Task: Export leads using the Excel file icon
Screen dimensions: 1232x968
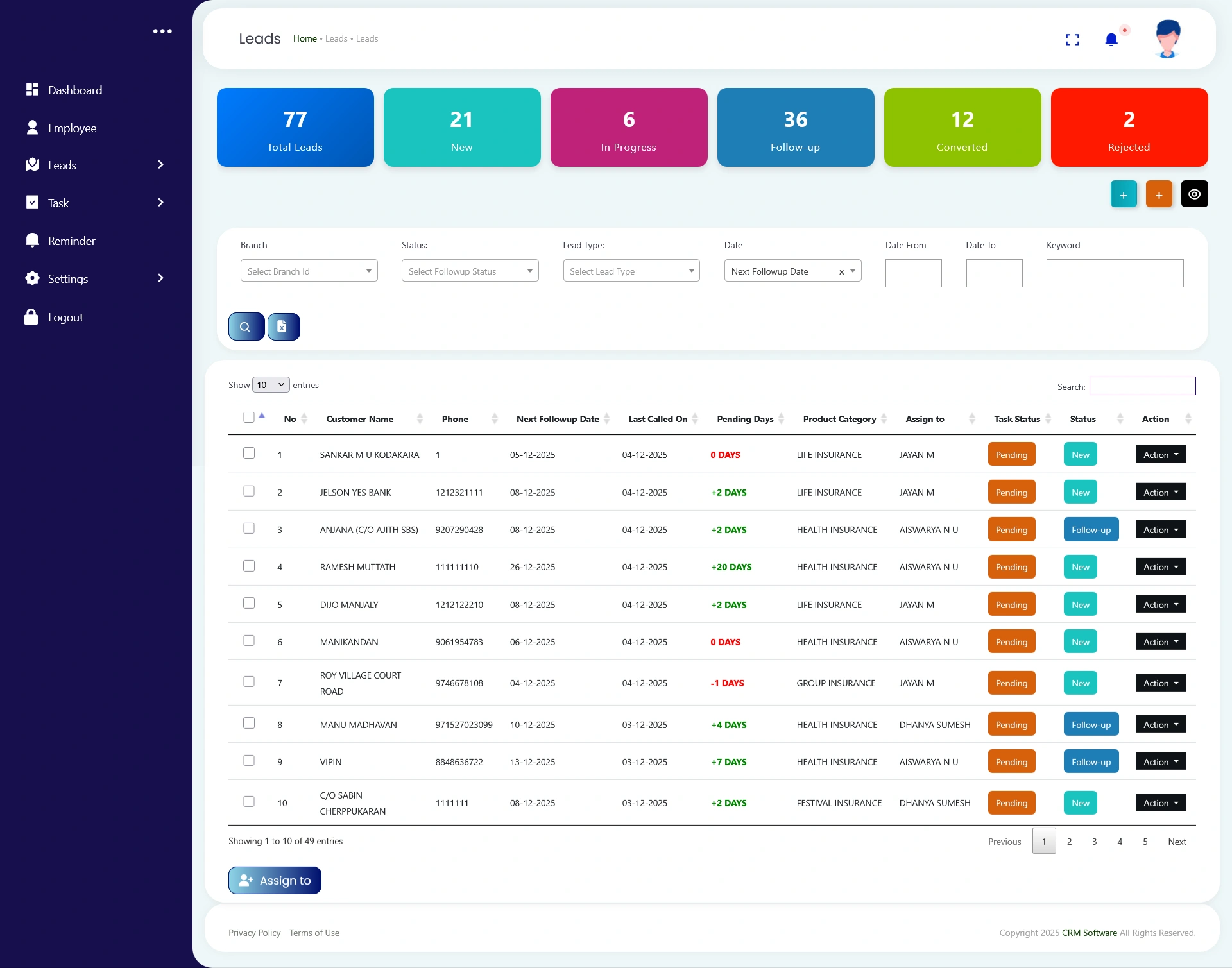Action: click(283, 327)
